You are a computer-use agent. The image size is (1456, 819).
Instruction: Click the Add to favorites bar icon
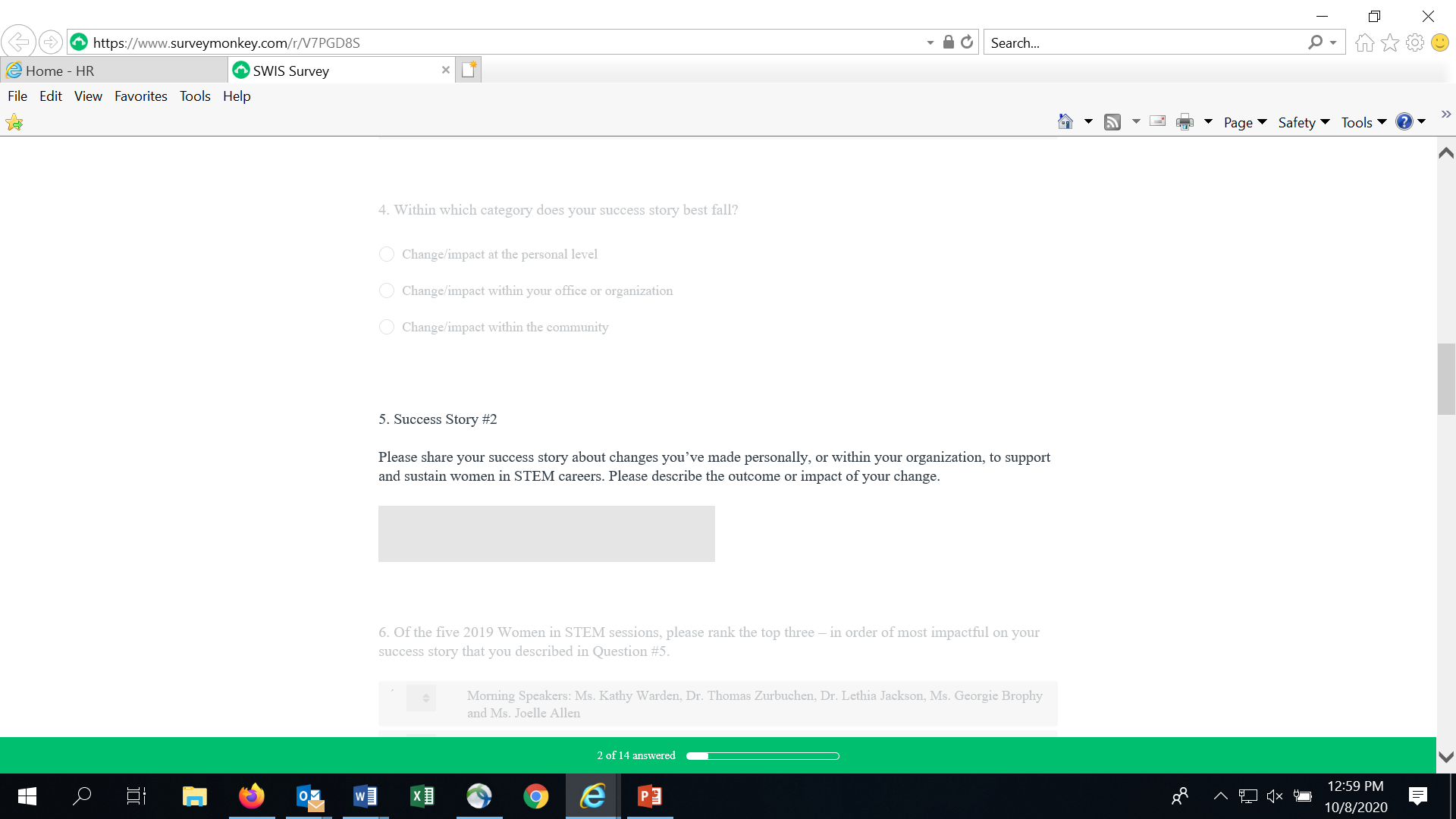tap(14, 122)
